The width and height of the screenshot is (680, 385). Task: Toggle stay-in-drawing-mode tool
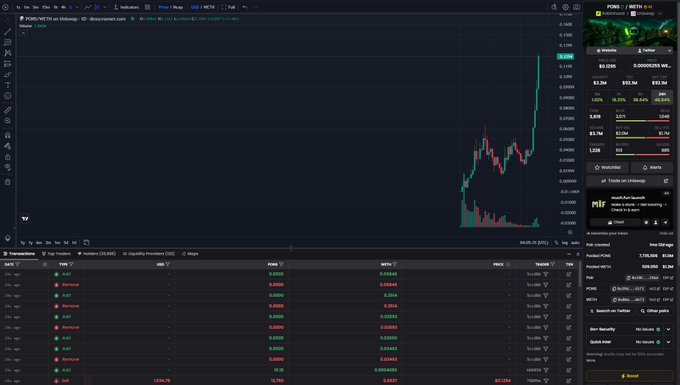pyautogui.click(x=7, y=146)
